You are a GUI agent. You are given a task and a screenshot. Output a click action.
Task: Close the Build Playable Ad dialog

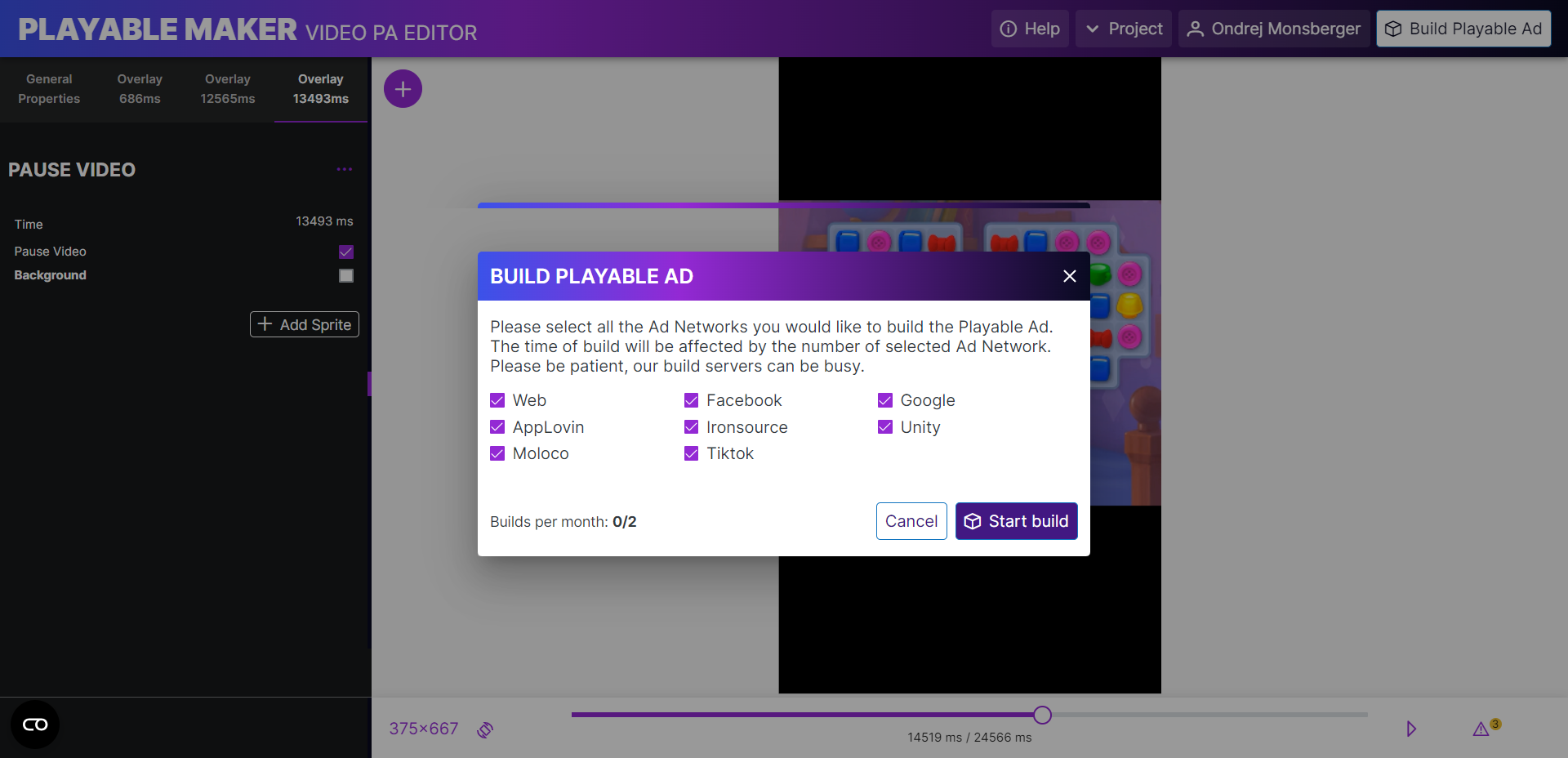1069,276
